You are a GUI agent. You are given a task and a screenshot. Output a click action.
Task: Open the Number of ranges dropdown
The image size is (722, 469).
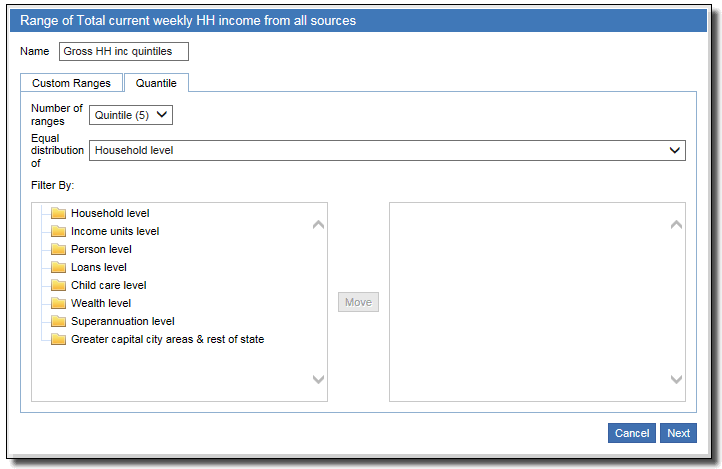pos(131,115)
